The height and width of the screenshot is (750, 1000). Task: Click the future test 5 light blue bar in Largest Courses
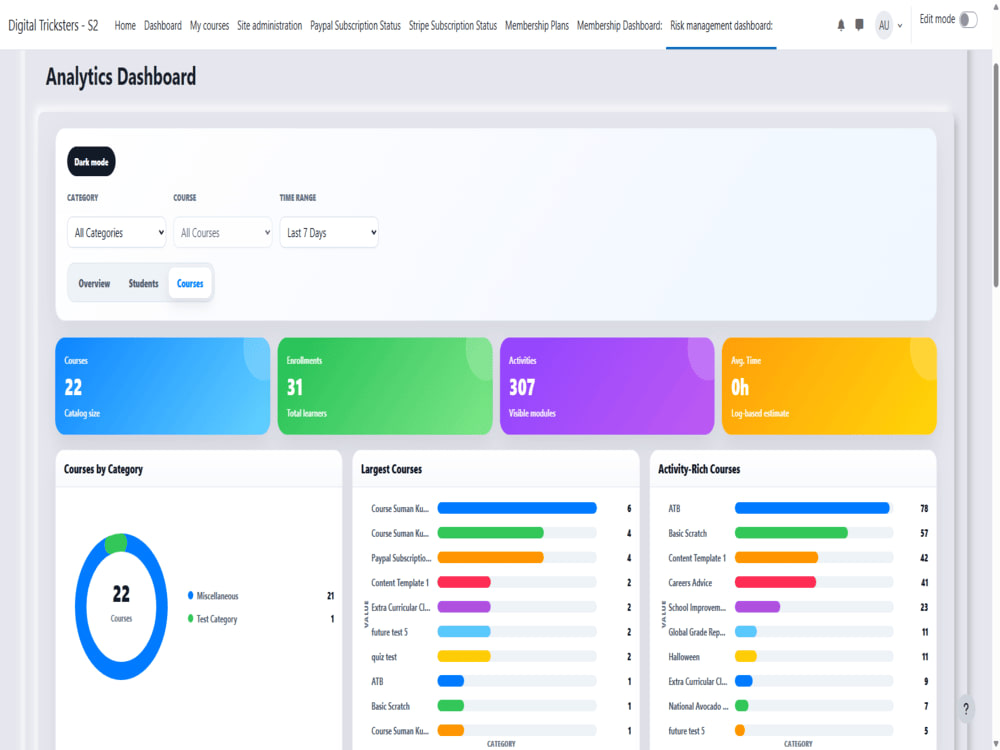pos(464,631)
